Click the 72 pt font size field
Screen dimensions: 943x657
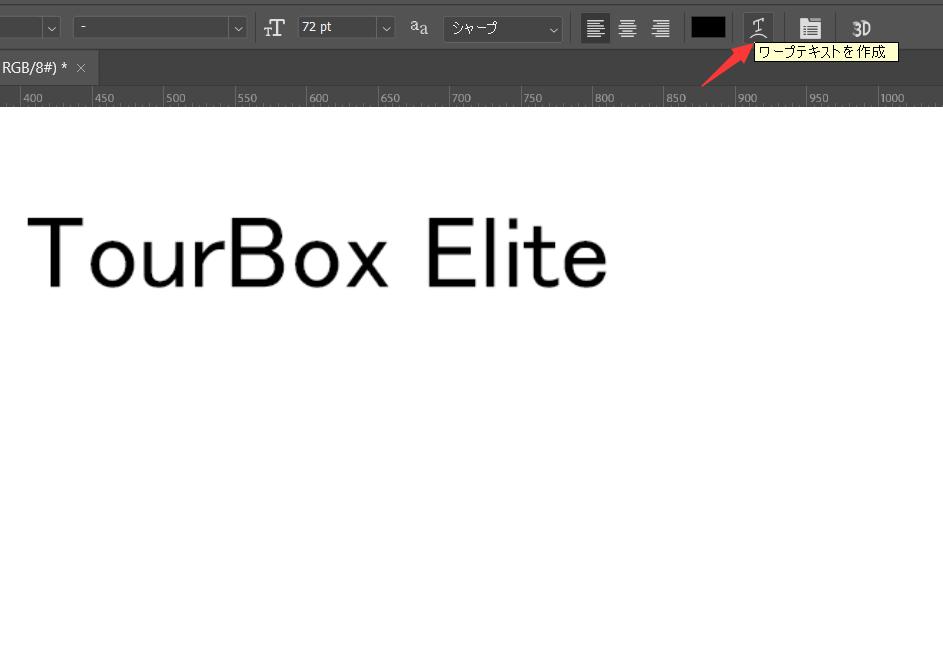coord(337,28)
